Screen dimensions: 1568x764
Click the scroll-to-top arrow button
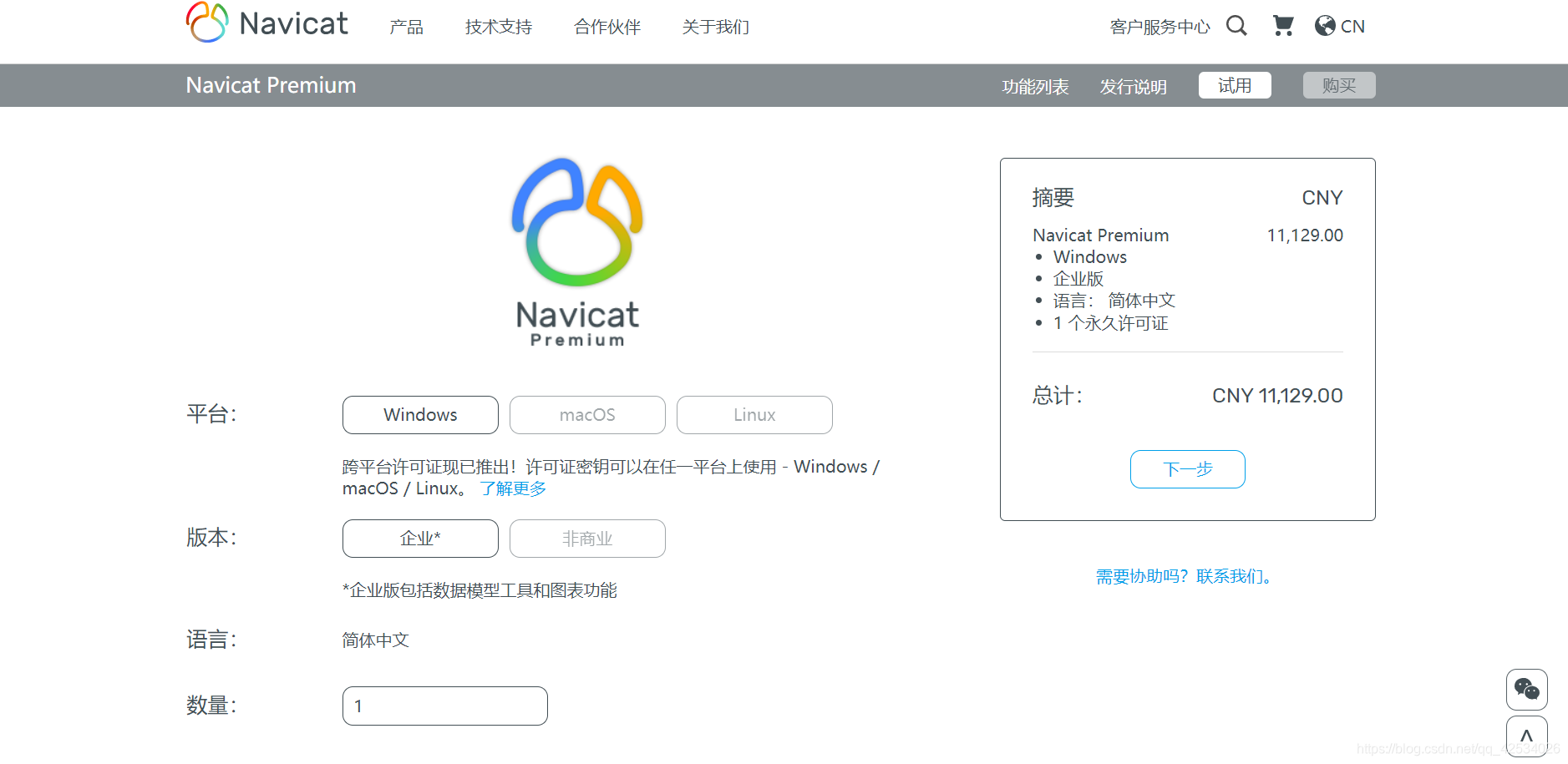pos(1526,736)
